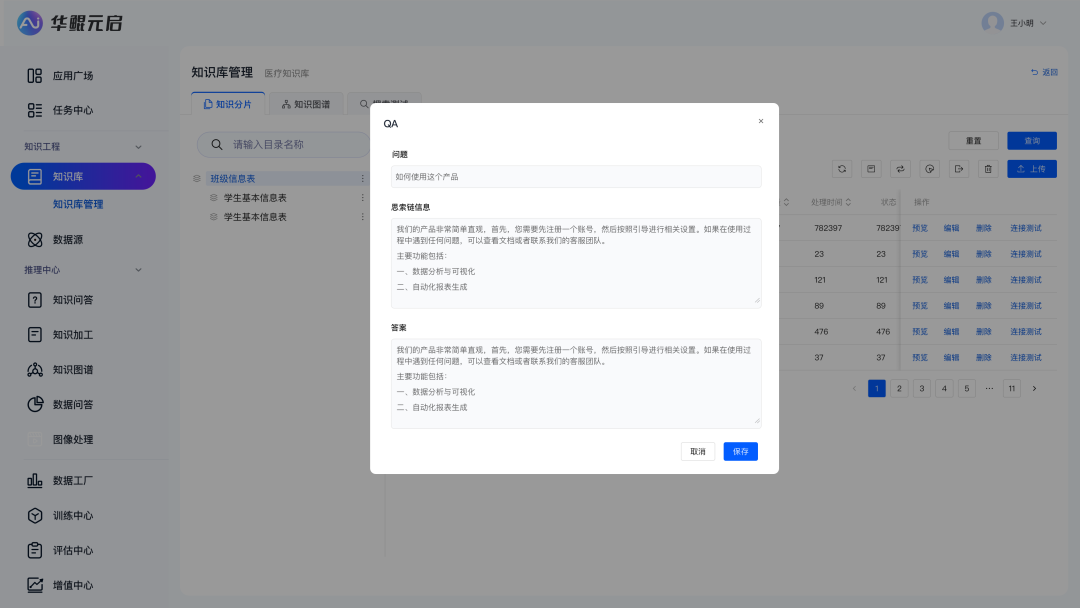Click the refresh icon above the data table
The height and width of the screenshot is (608, 1080).
click(x=842, y=169)
